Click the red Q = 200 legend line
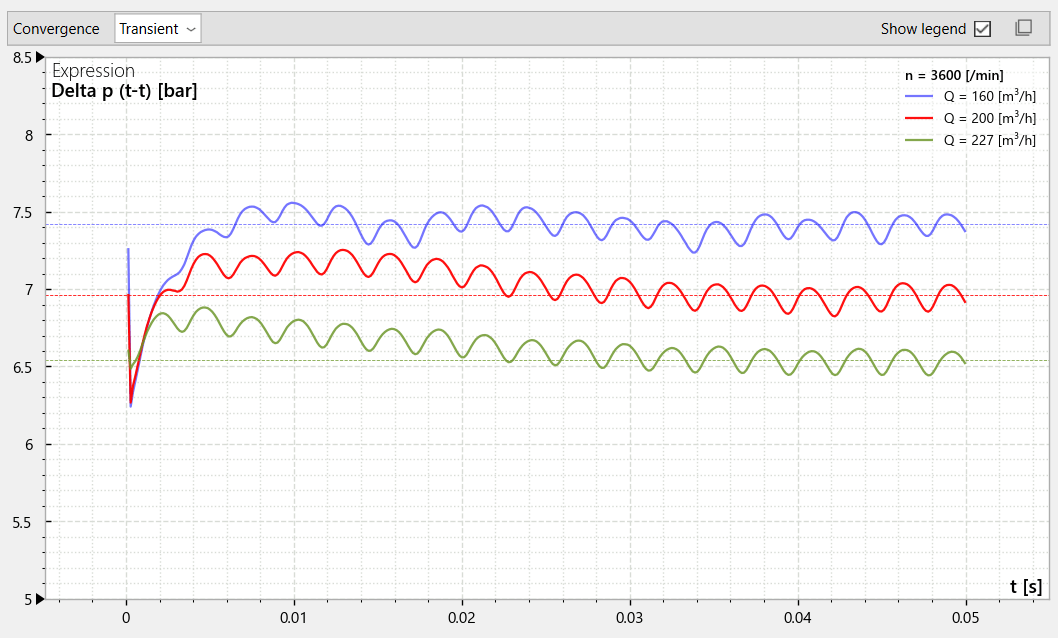Screen dimensions: 1058x638 click(919, 118)
